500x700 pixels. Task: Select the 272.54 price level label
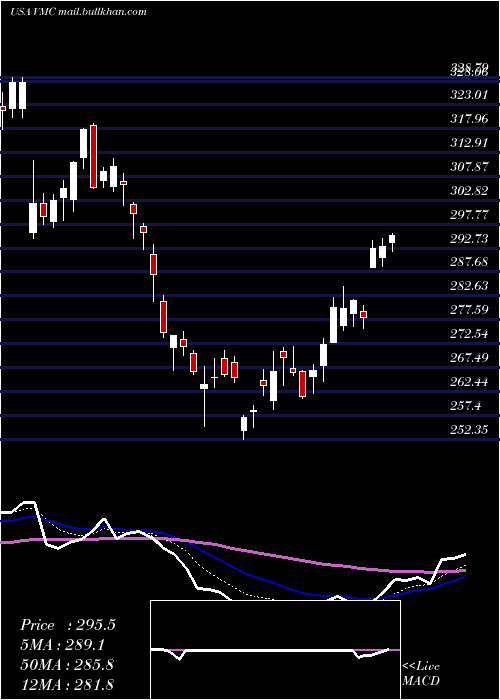[x=468, y=334]
